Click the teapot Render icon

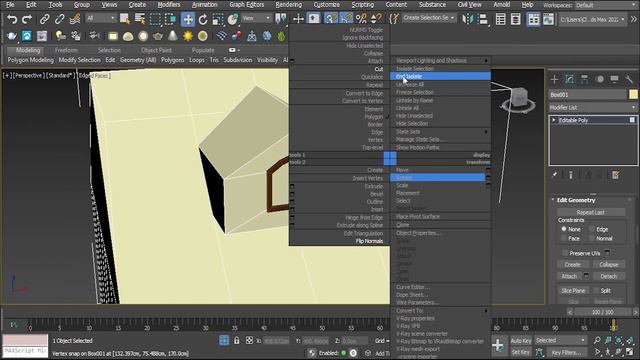click(x=12, y=36)
